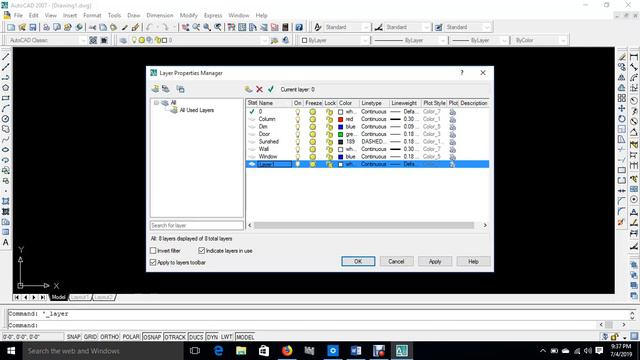
Task: Open the layer control dropdown in the Layers toolbar
Action: click(x=264, y=40)
